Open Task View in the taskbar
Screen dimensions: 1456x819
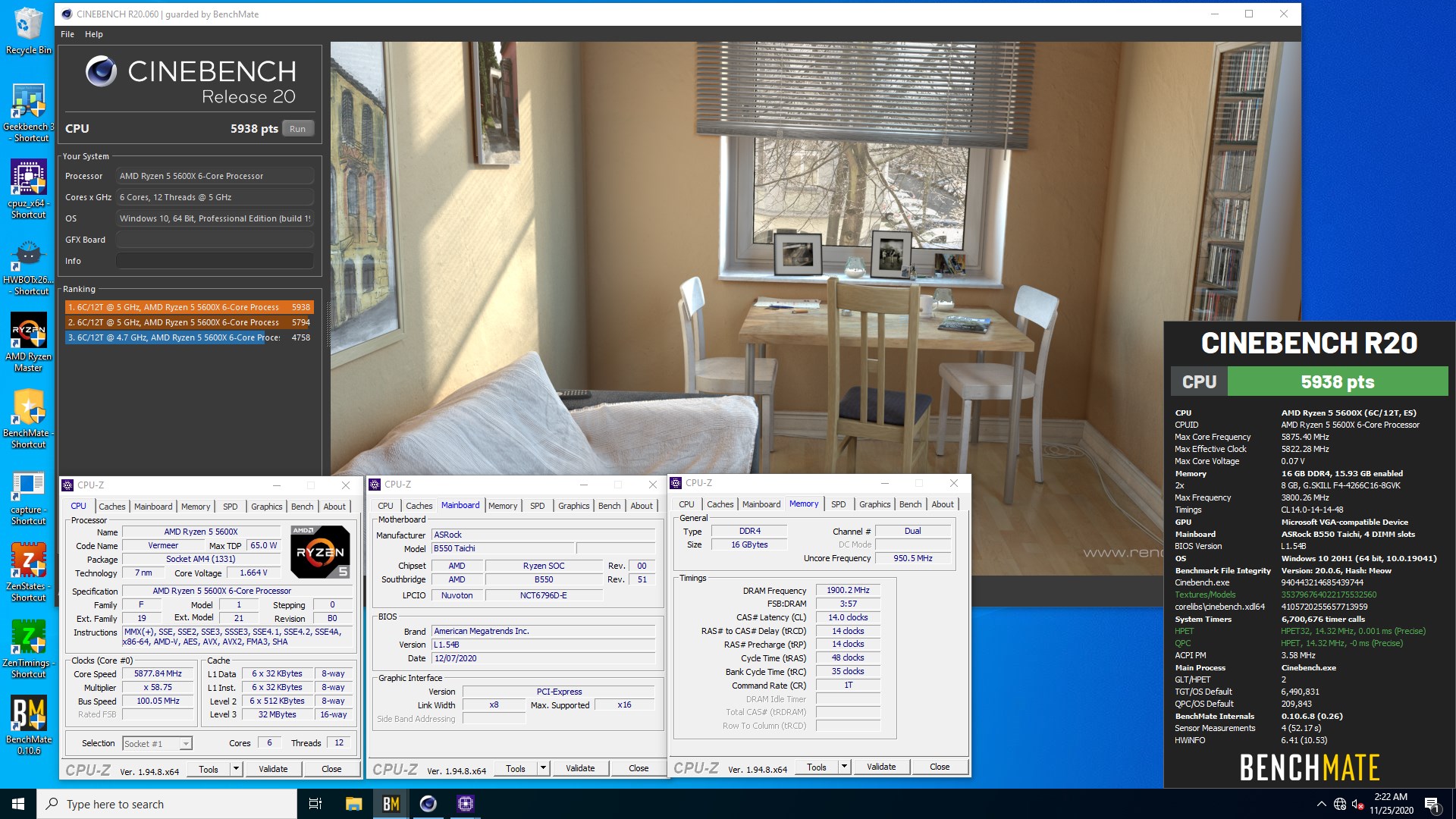[x=315, y=804]
